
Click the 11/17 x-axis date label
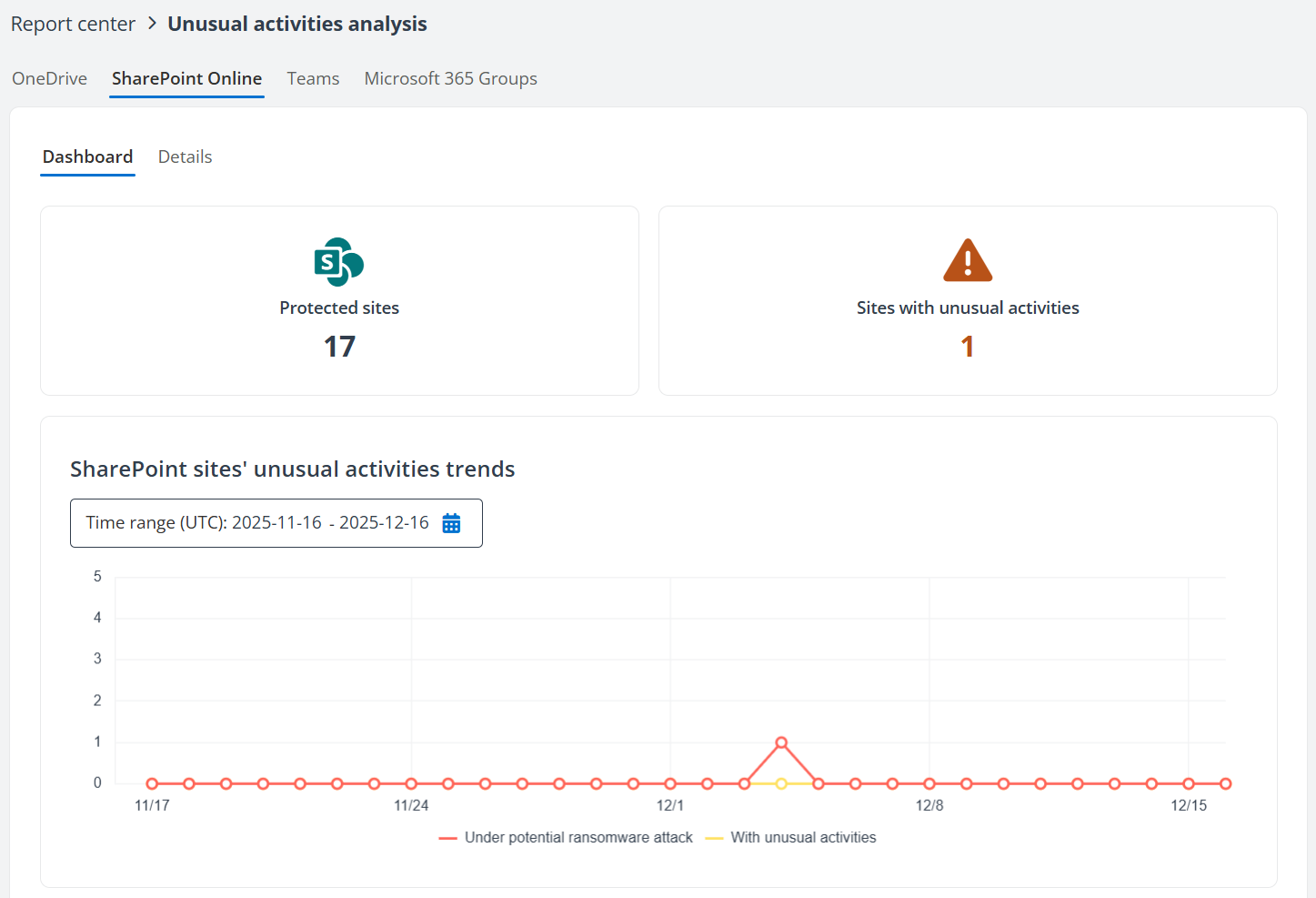click(152, 805)
